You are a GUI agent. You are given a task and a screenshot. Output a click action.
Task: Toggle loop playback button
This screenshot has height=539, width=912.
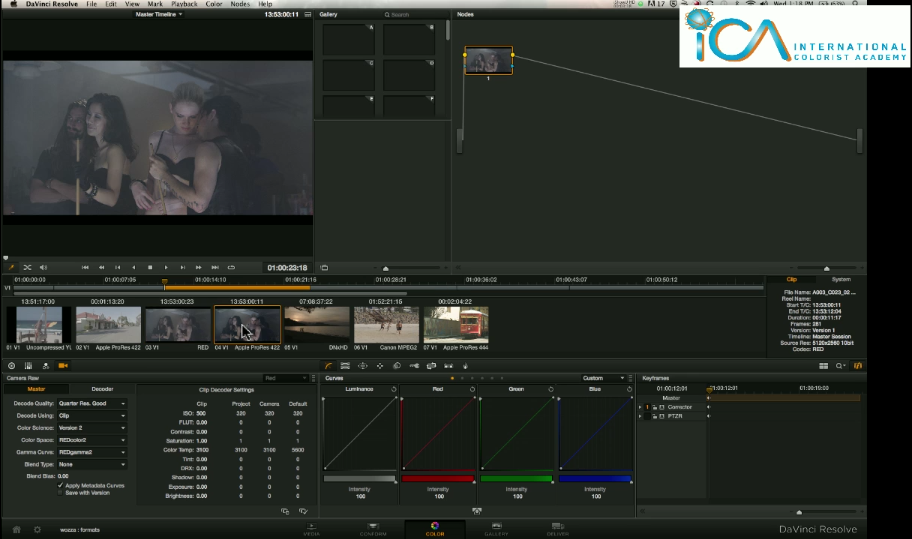click(231, 267)
